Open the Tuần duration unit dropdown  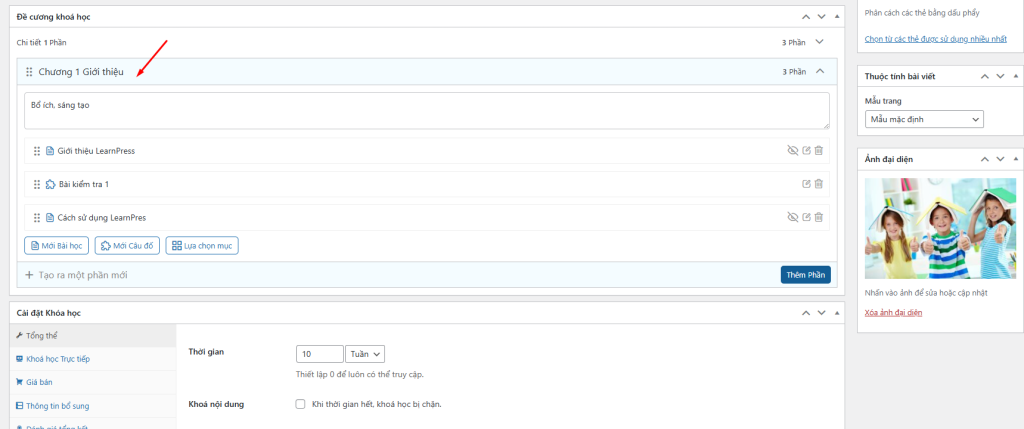click(365, 354)
